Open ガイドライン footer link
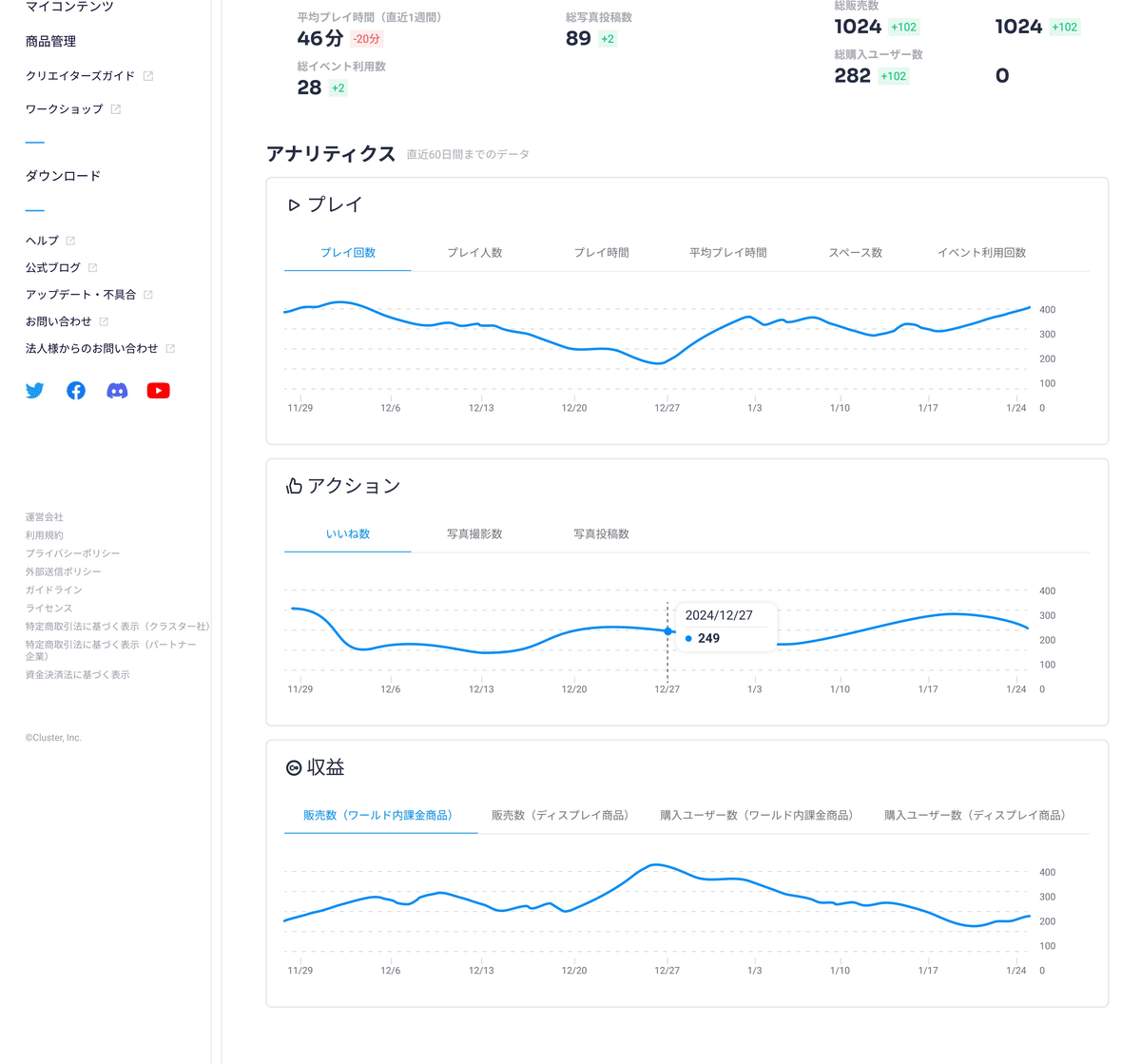Image resolution: width=1141 pixels, height=1064 pixels. (54, 590)
